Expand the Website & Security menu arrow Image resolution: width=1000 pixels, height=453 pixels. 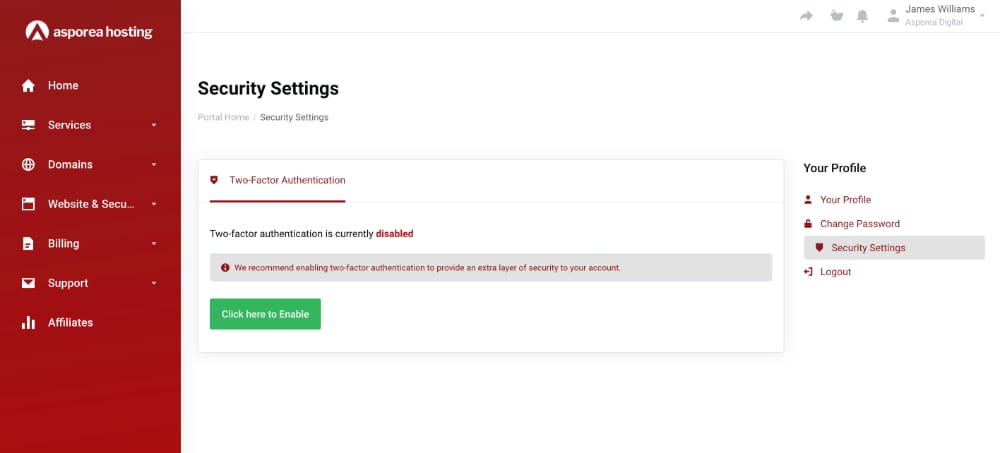pyautogui.click(x=154, y=205)
